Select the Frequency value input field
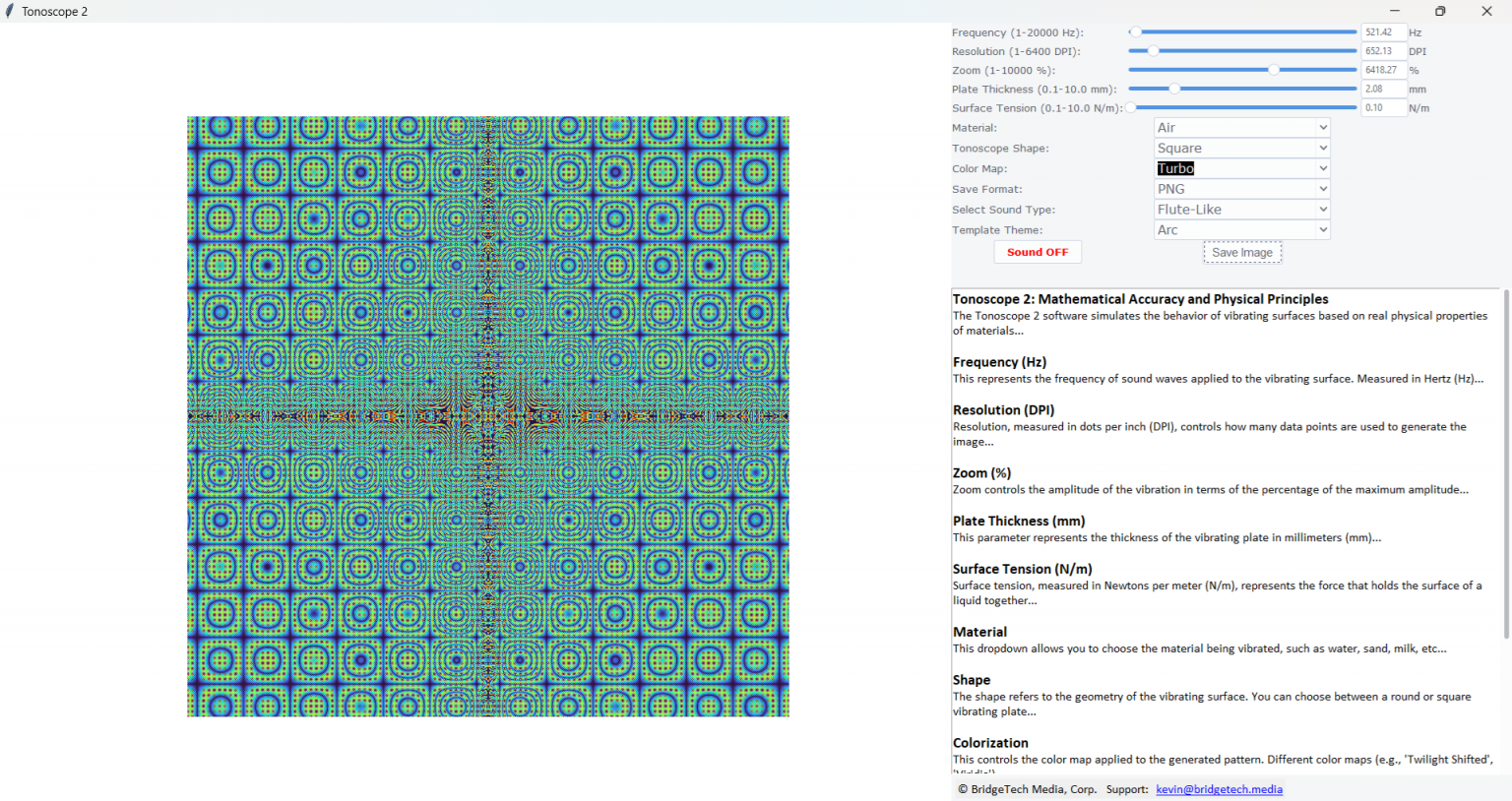The width and height of the screenshot is (1512, 801). (x=1384, y=31)
